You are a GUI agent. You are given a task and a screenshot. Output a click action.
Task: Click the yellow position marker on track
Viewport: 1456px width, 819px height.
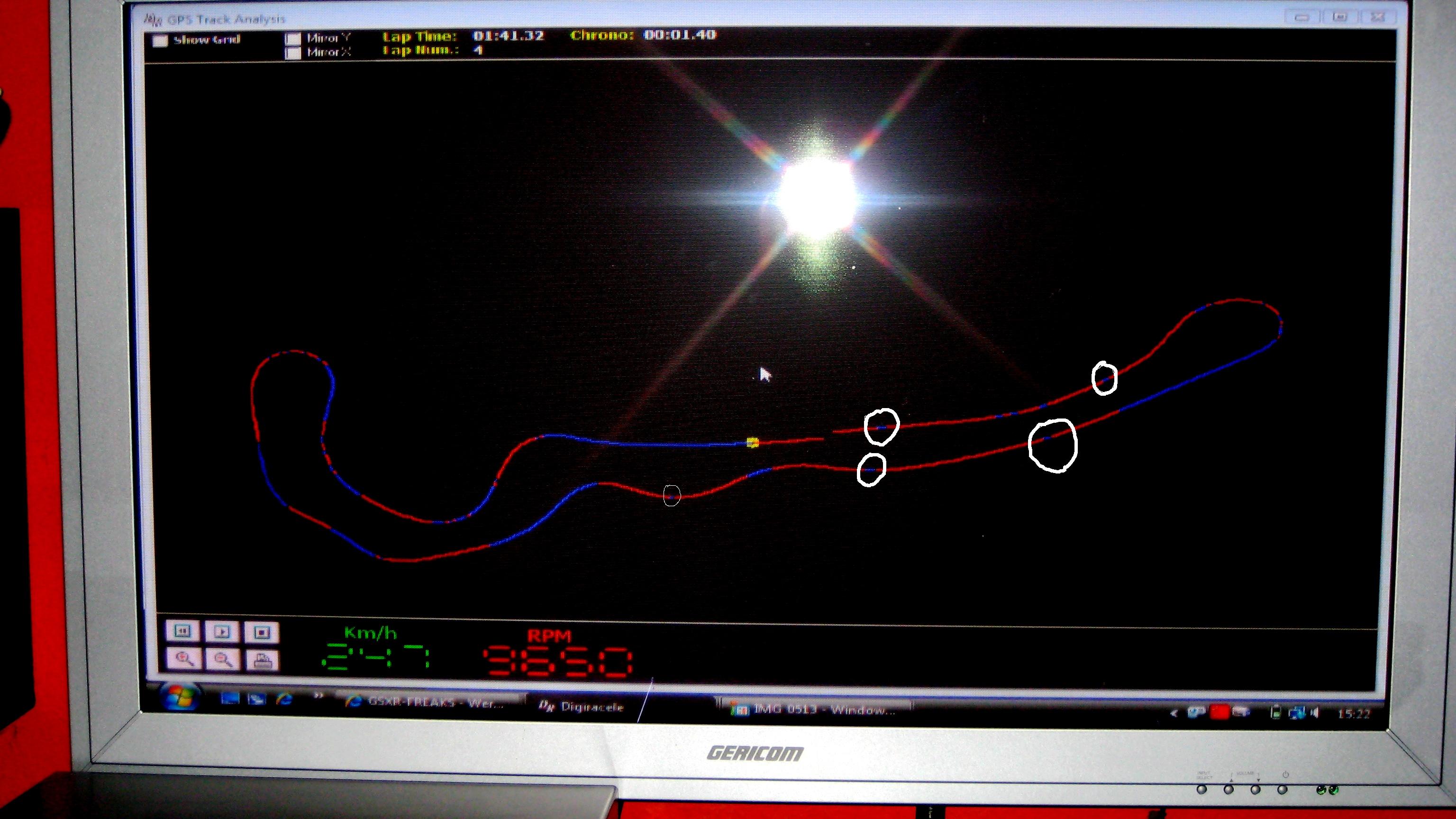coord(752,443)
